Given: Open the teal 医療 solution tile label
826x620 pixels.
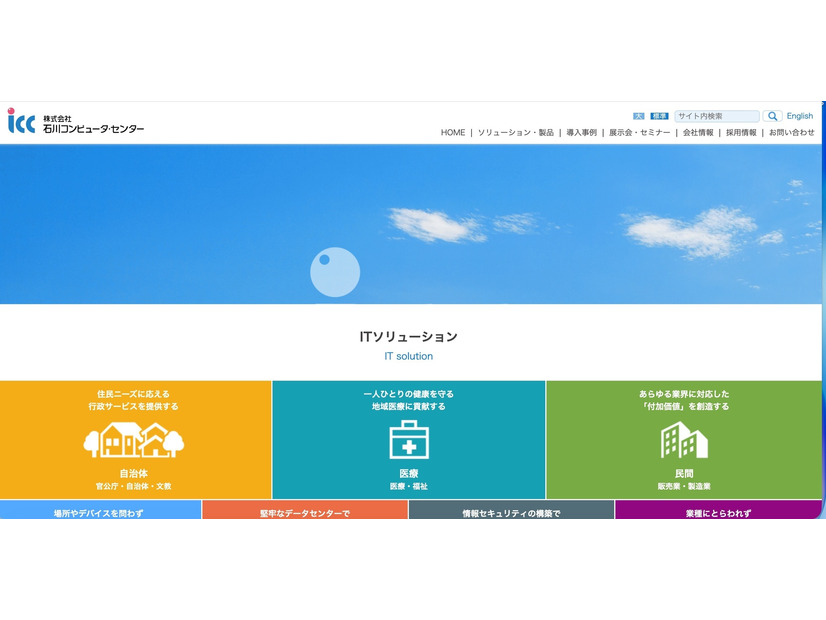Looking at the screenshot, I should pyautogui.click(x=409, y=474).
